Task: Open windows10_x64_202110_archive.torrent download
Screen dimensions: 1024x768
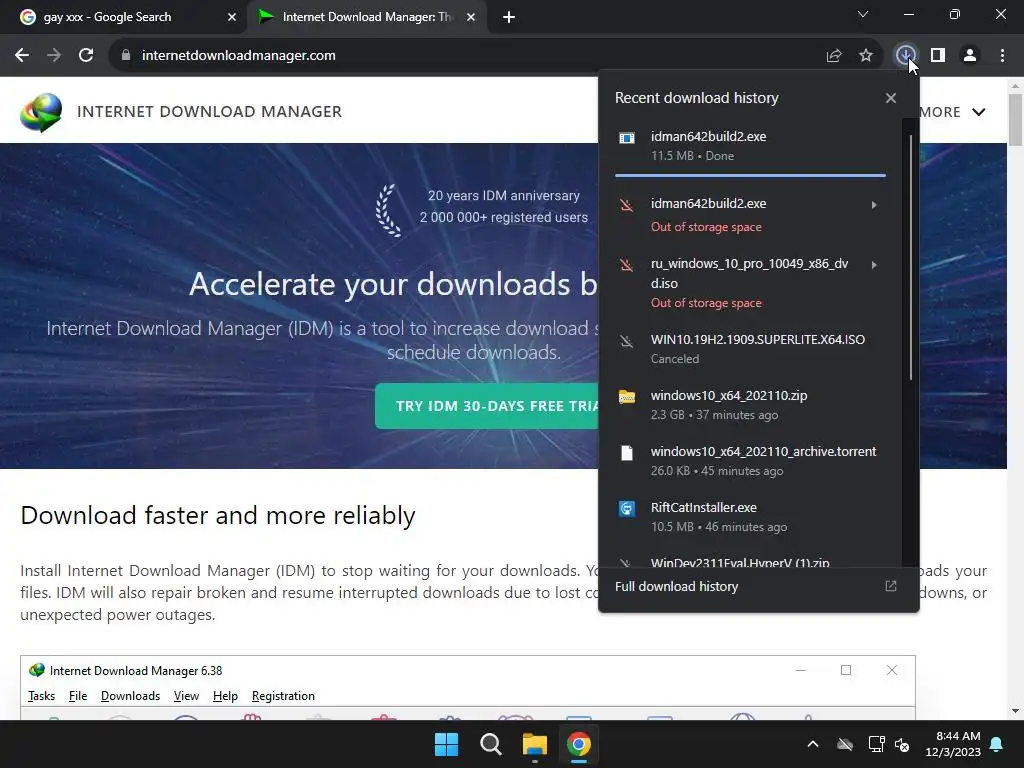Action: click(x=750, y=460)
